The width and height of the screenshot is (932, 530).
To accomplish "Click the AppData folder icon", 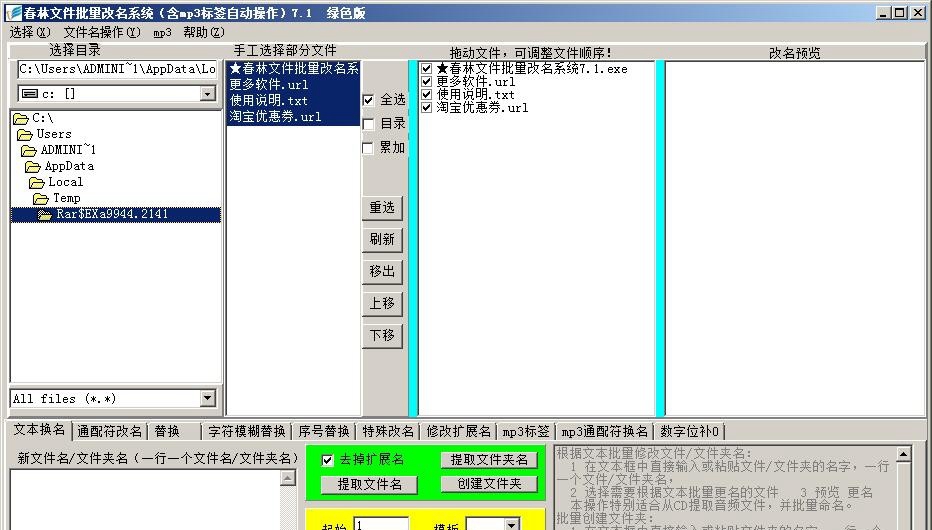I will [x=33, y=166].
